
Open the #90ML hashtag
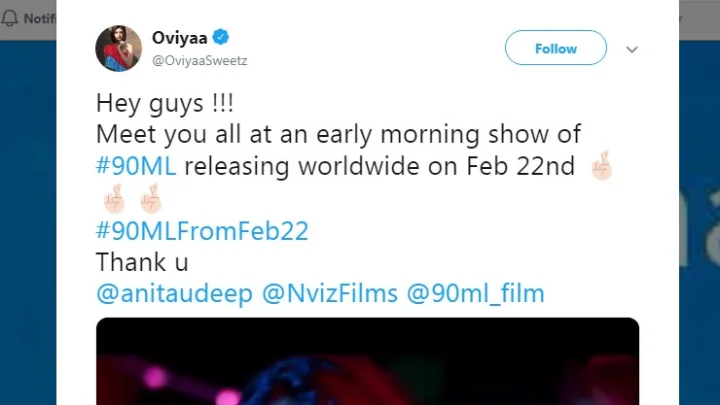pos(136,167)
